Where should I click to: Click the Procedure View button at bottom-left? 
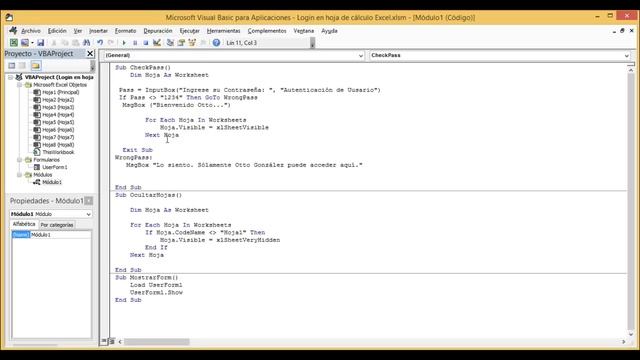tap(104, 341)
